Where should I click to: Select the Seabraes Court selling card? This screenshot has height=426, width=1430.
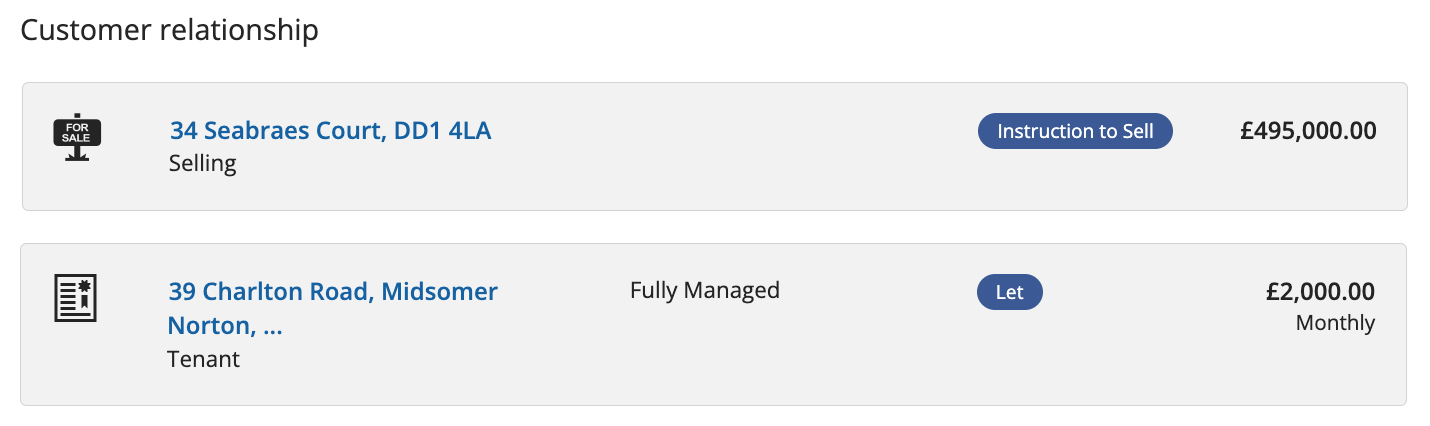coord(714,146)
